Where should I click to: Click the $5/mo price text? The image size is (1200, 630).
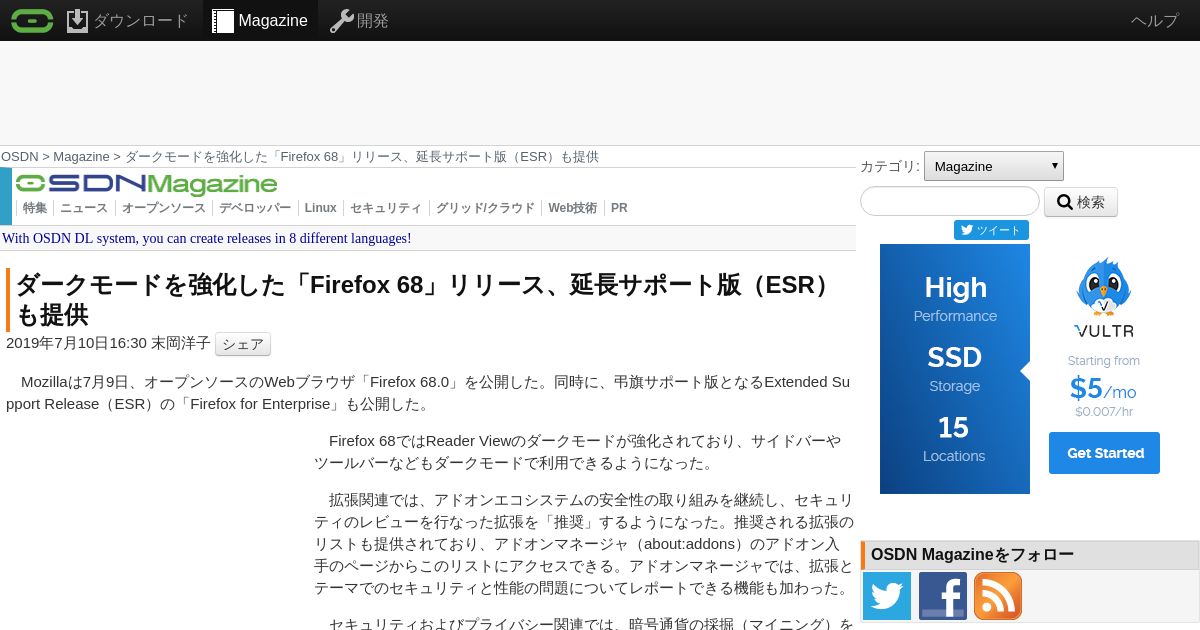click(1103, 388)
